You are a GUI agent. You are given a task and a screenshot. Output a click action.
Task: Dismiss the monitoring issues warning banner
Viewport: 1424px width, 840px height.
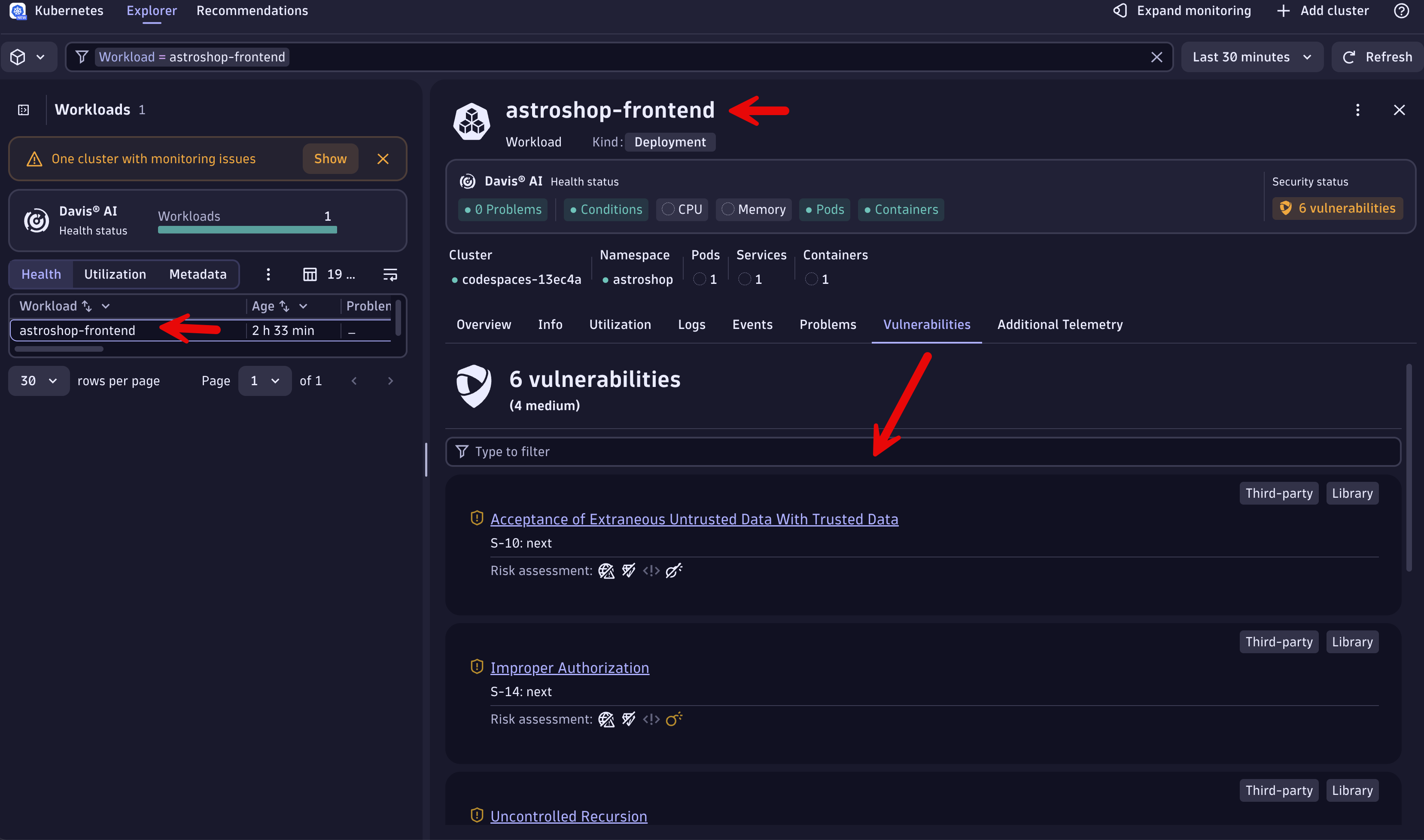pos(383,159)
